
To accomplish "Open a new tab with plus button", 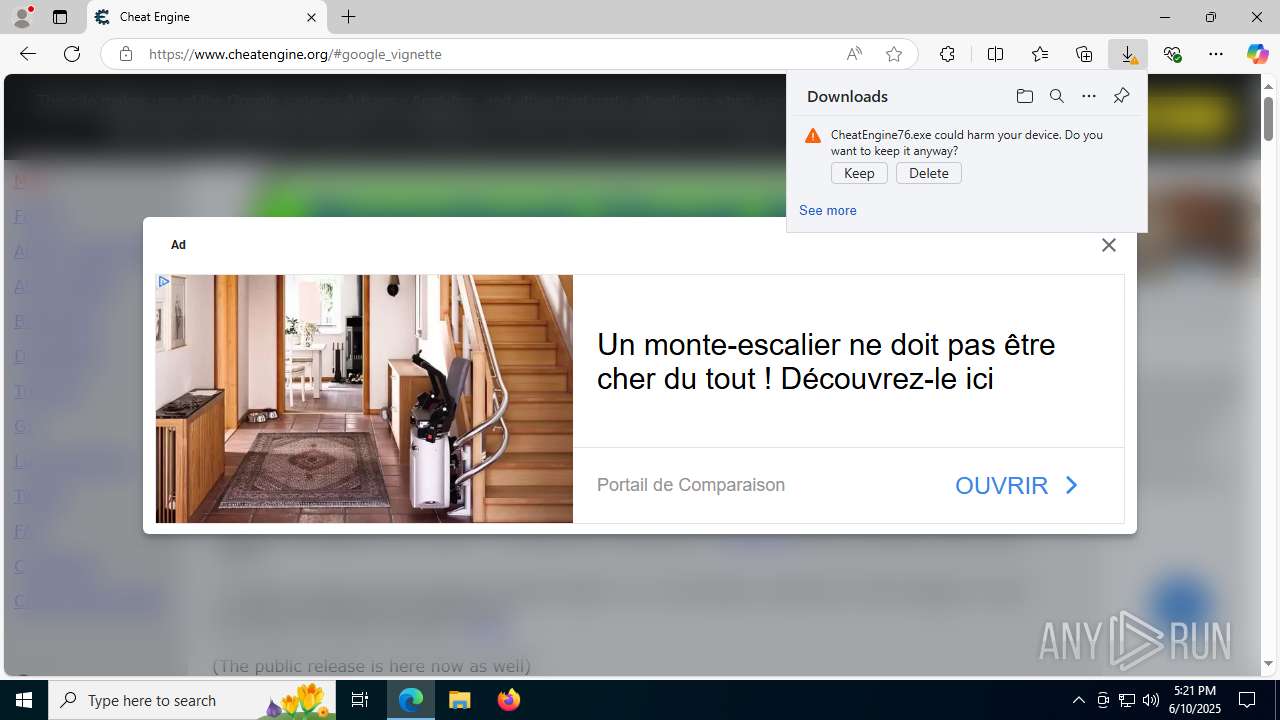I will coord(348,17).
